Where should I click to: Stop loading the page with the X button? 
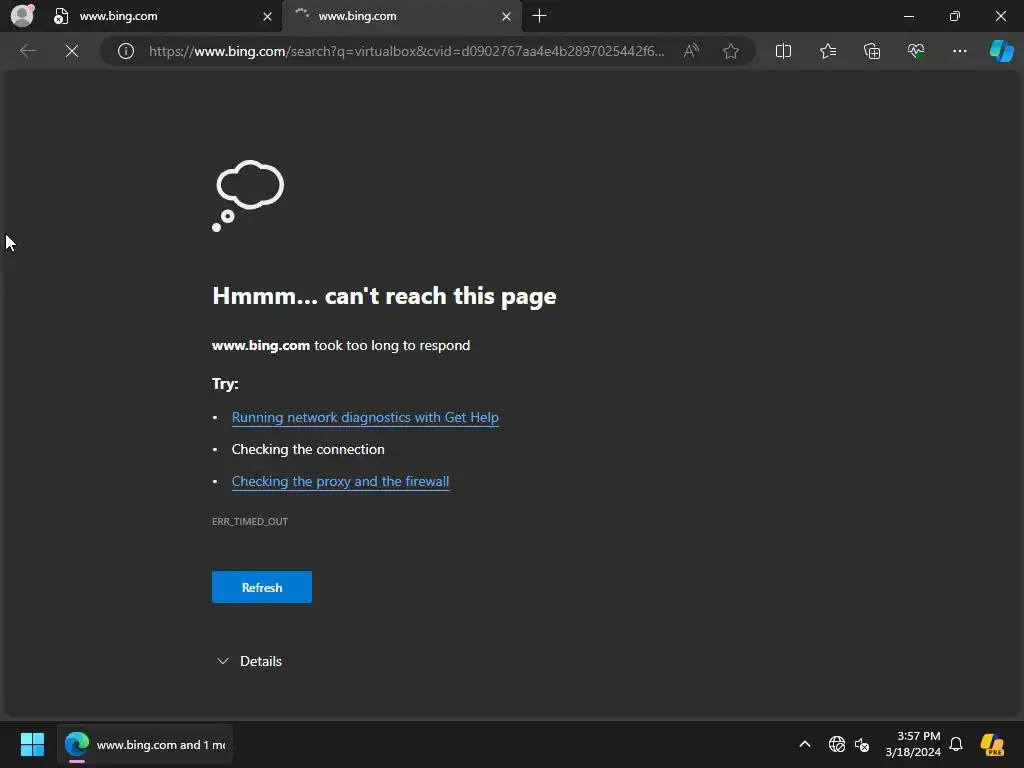(72, 51)
